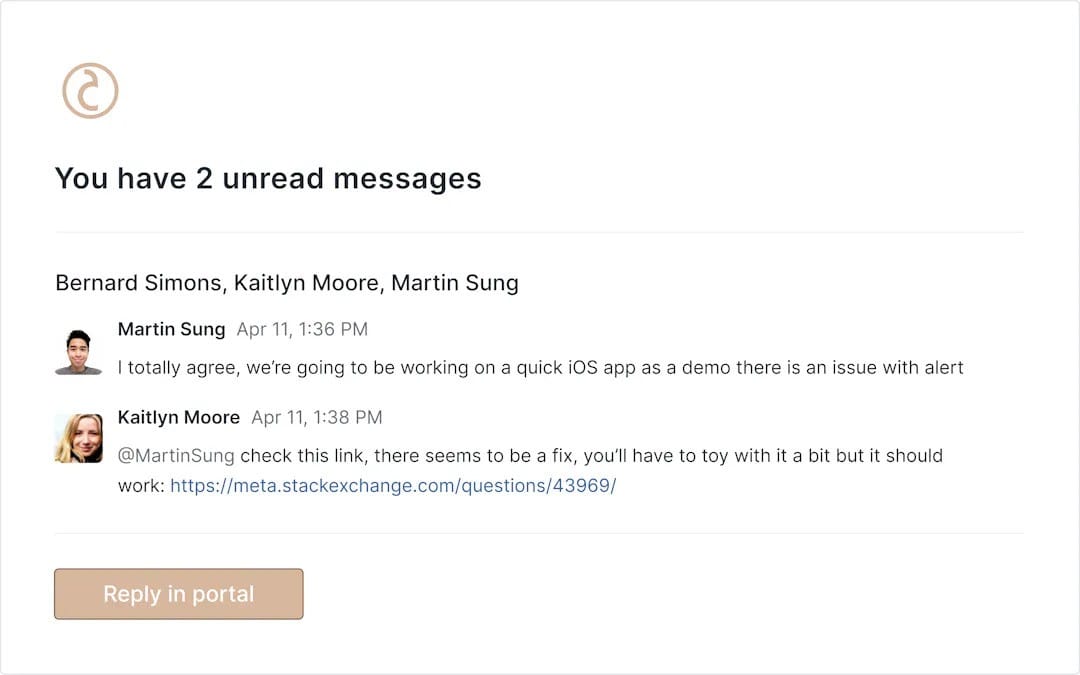Screen dimensions: 1080x675
Task: Click the participants line starting with Bernard Simons
Action: 287,282
